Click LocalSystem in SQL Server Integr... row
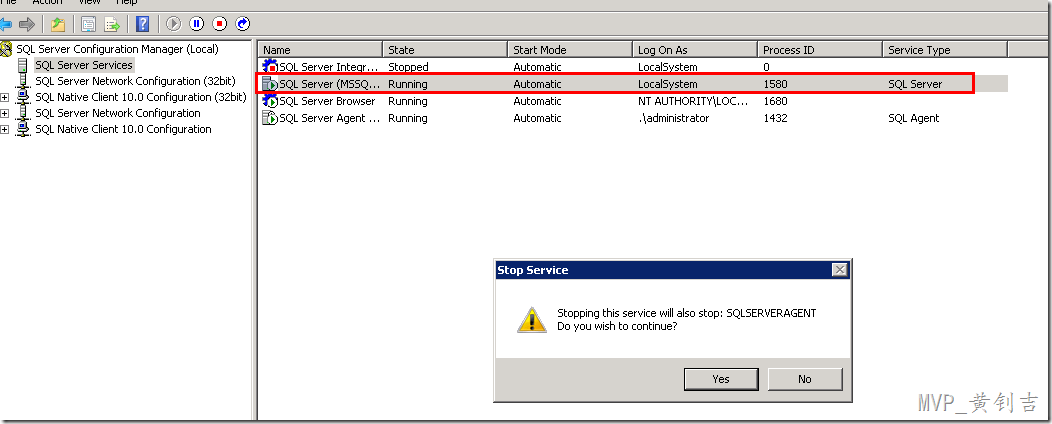Image resolution: width=1052 pixels, height=424 pixels. coord(668,67)
